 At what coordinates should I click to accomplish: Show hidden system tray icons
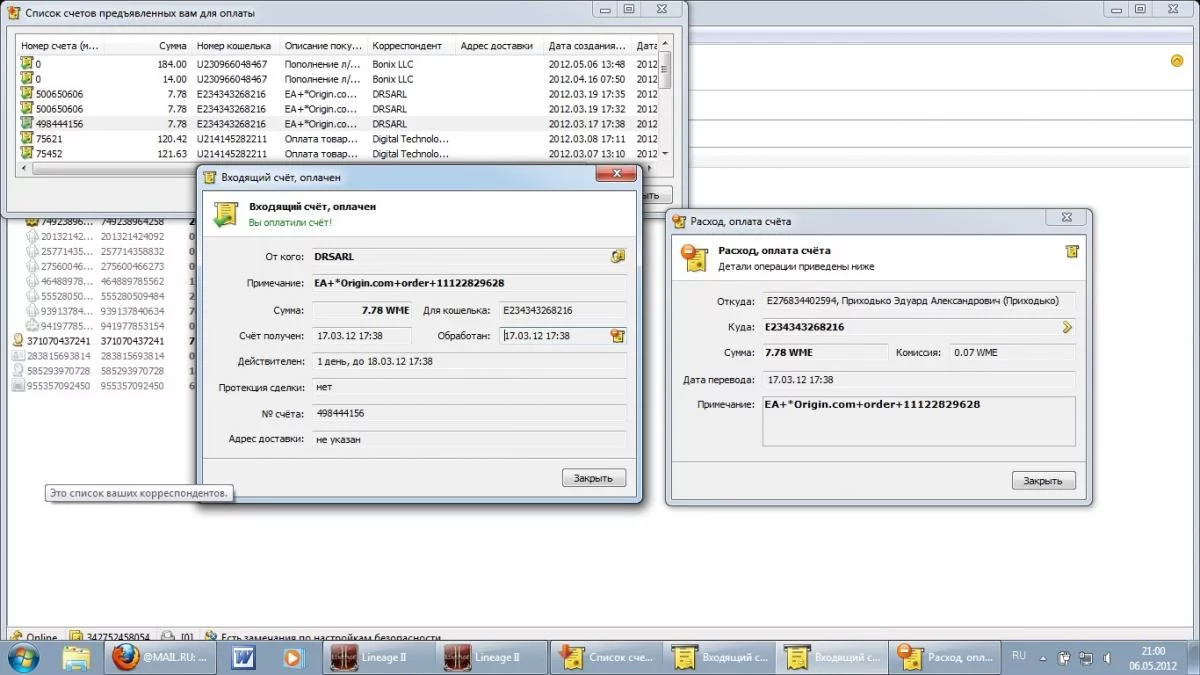[1044, 657]
